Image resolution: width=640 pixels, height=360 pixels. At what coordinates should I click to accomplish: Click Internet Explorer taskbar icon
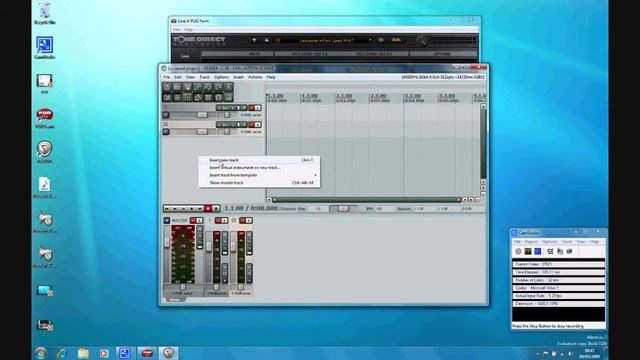coord(62,353)
